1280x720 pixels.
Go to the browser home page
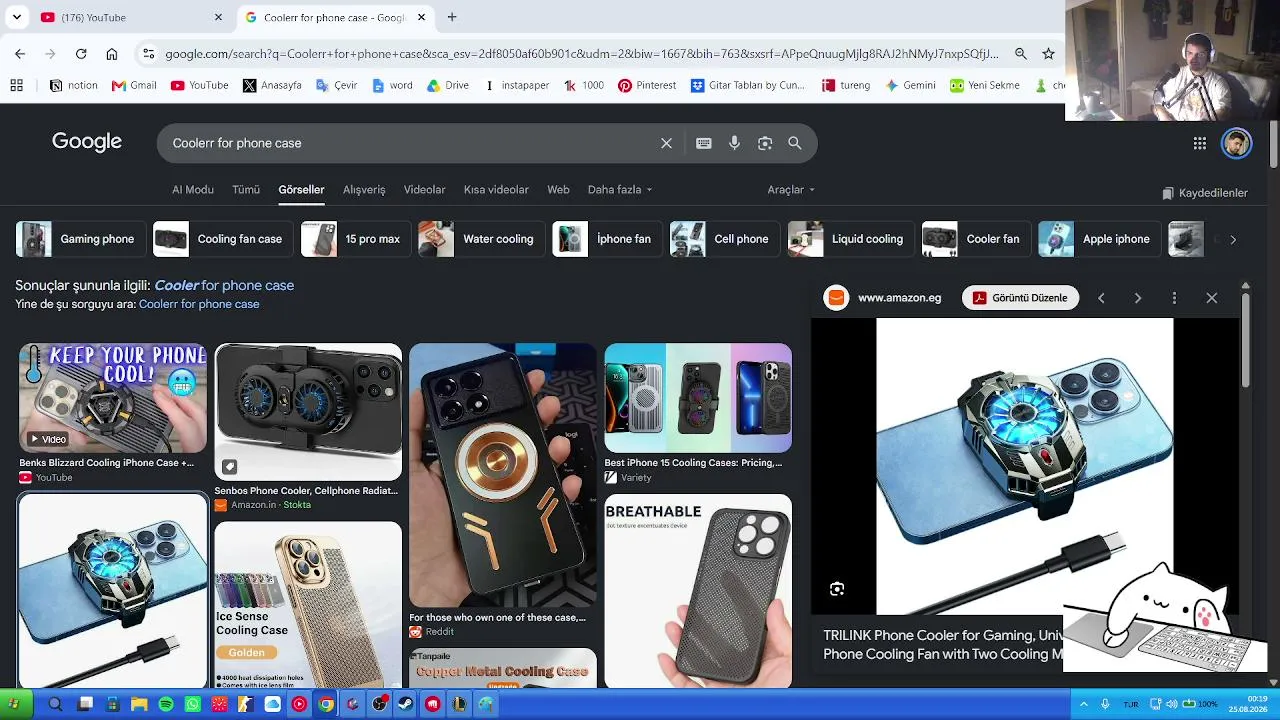tap(112, 54)
